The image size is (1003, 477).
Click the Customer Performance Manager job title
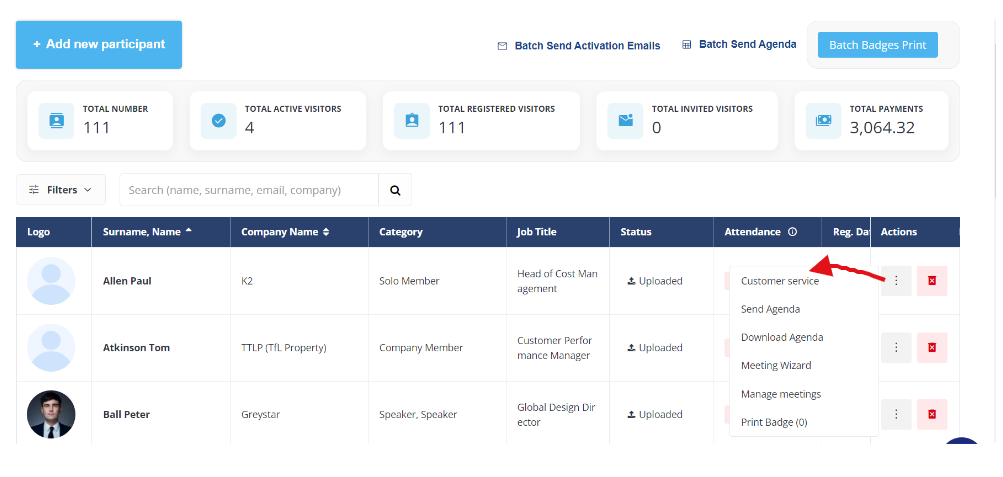coord(555,348)
